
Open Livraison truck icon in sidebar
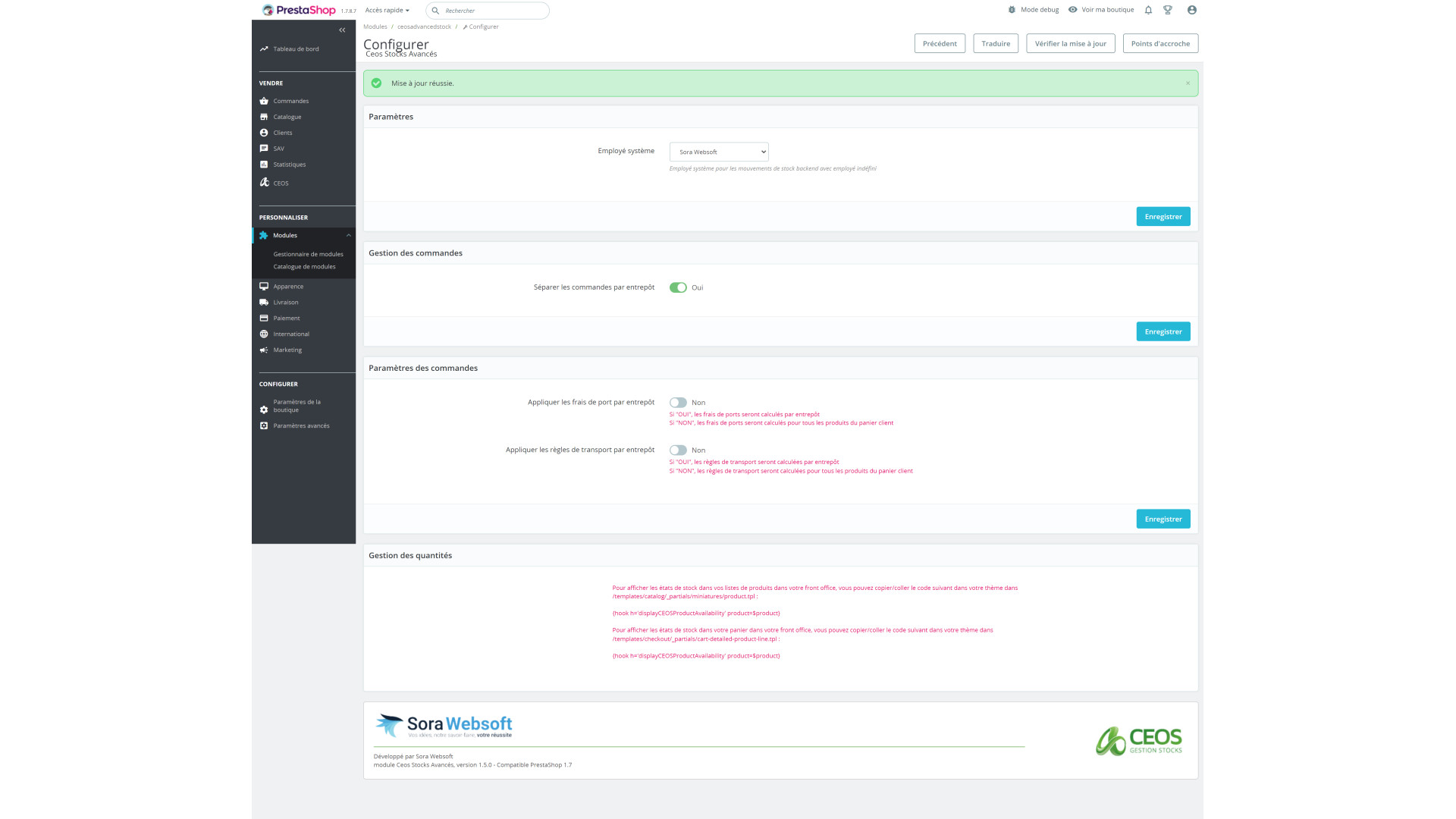coord(264,302)
